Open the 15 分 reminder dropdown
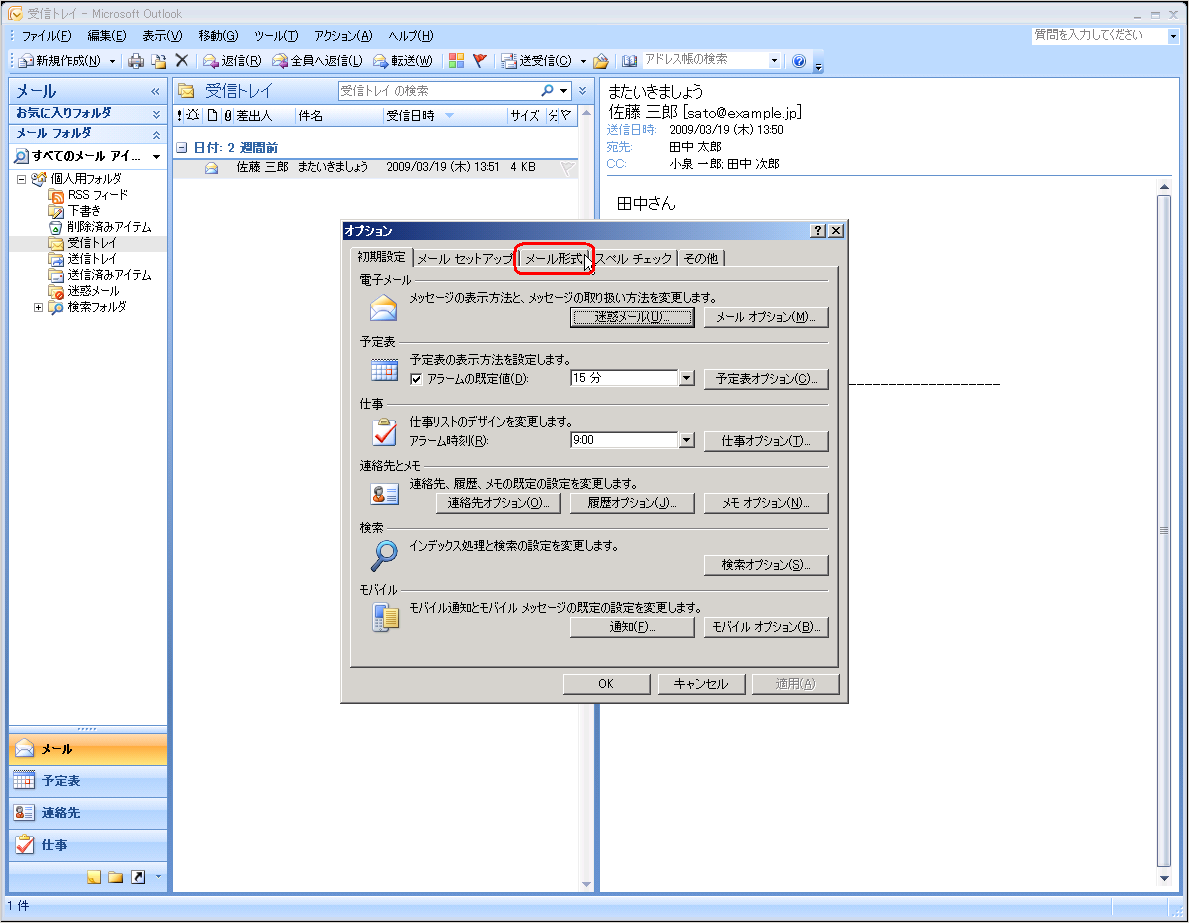1189x923 pixels. pyautogui.click(x=686, y=379)
